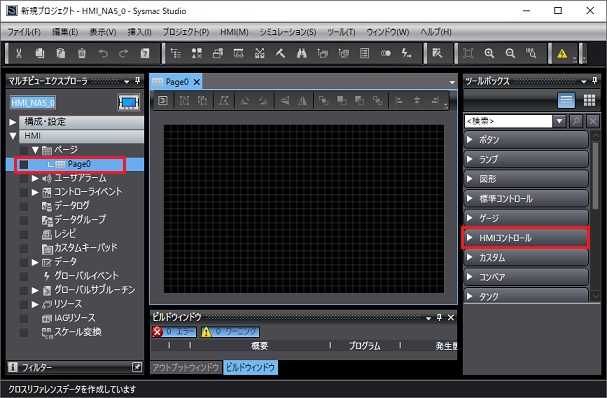Screen dimensions: 607x398
Task: Open the toolbox search dropdown arrow
Action: (x=559, y=122)
